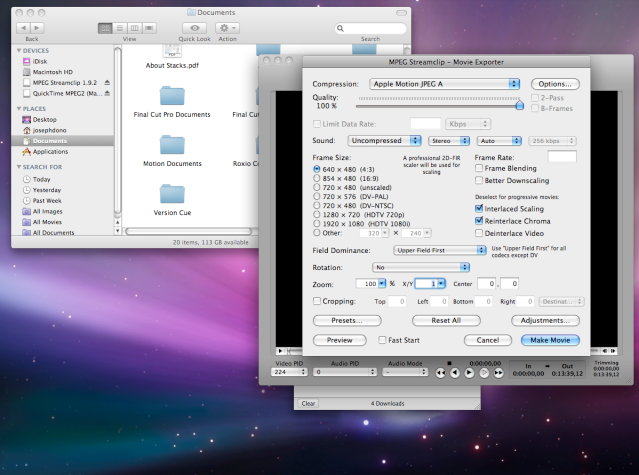639x475 pixels.
Task: Open Sound Uncompressed dropdown
Action: tap(384, 141)
